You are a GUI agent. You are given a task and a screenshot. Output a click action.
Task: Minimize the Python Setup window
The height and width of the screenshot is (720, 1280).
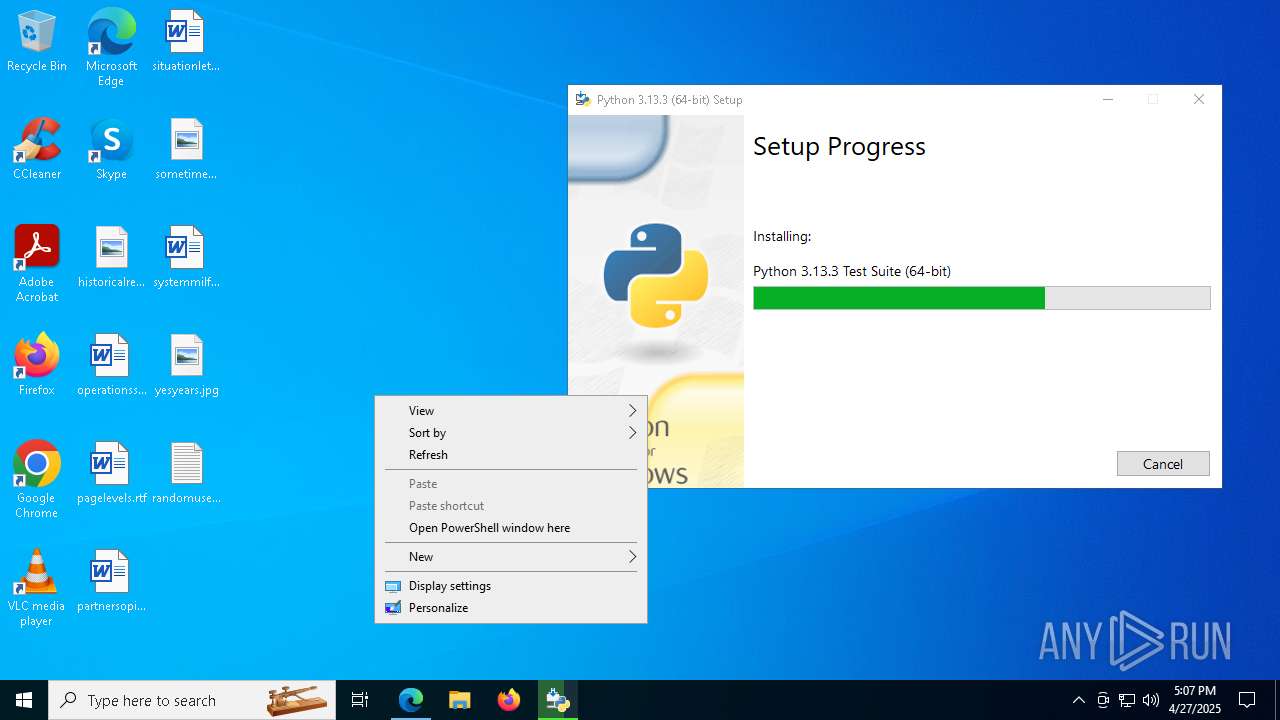(1108, 100)
